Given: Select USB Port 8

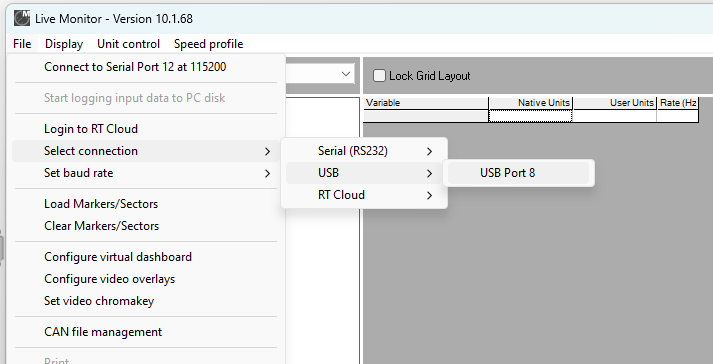Looking at the screenshot, I should (x=518, y=173).
